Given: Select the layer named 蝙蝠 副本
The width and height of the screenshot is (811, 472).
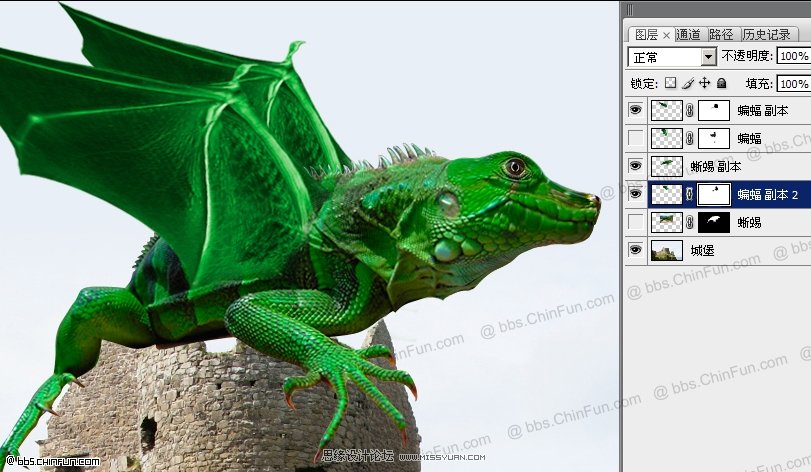Looking at the screenshot, I should (x=763, y=110).
